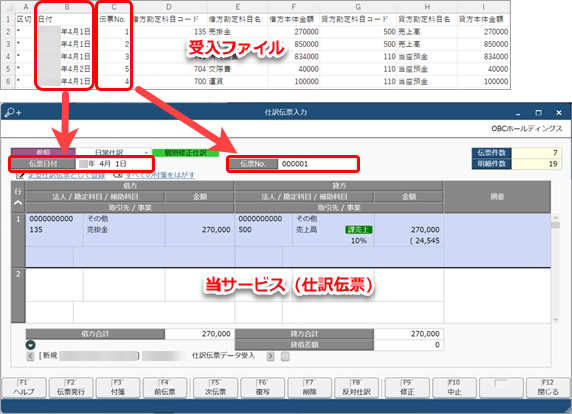Select column F header in spreadsheet
The width and height of the screenshot is (572, 414).
[294, 7]
